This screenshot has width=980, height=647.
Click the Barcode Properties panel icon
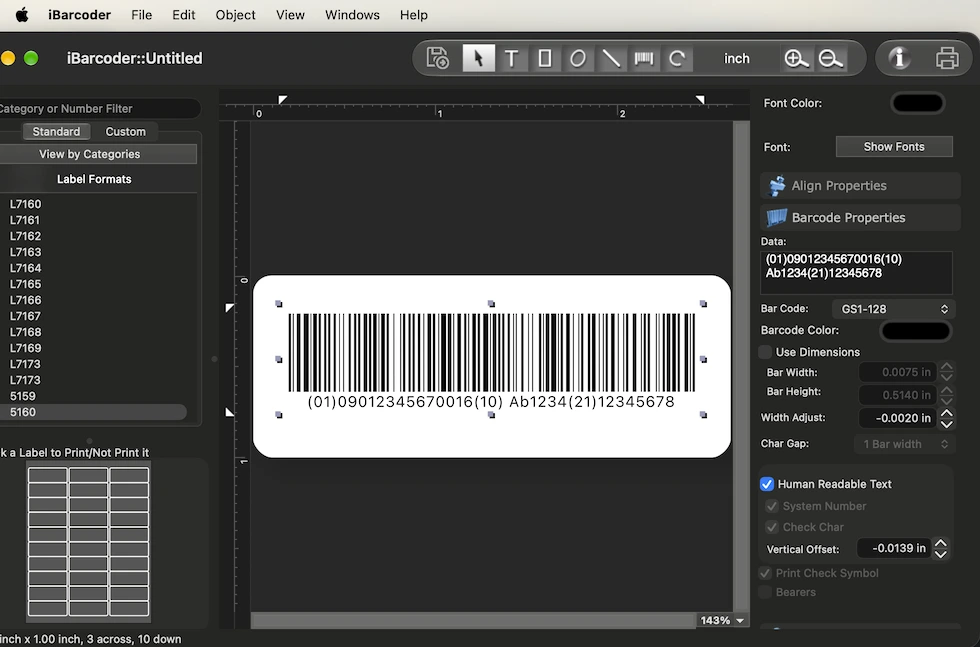coord(777,218)
